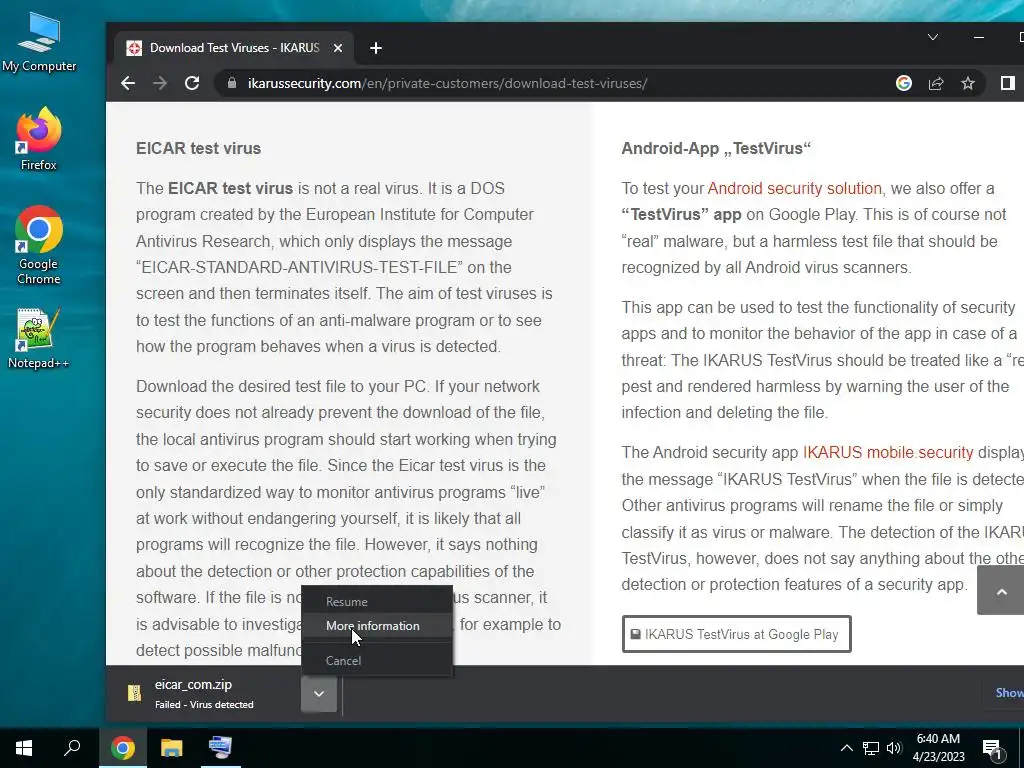The image size is (1024, 768).
Task: Open a new tab with plus button
Action: tap(376, 48)
